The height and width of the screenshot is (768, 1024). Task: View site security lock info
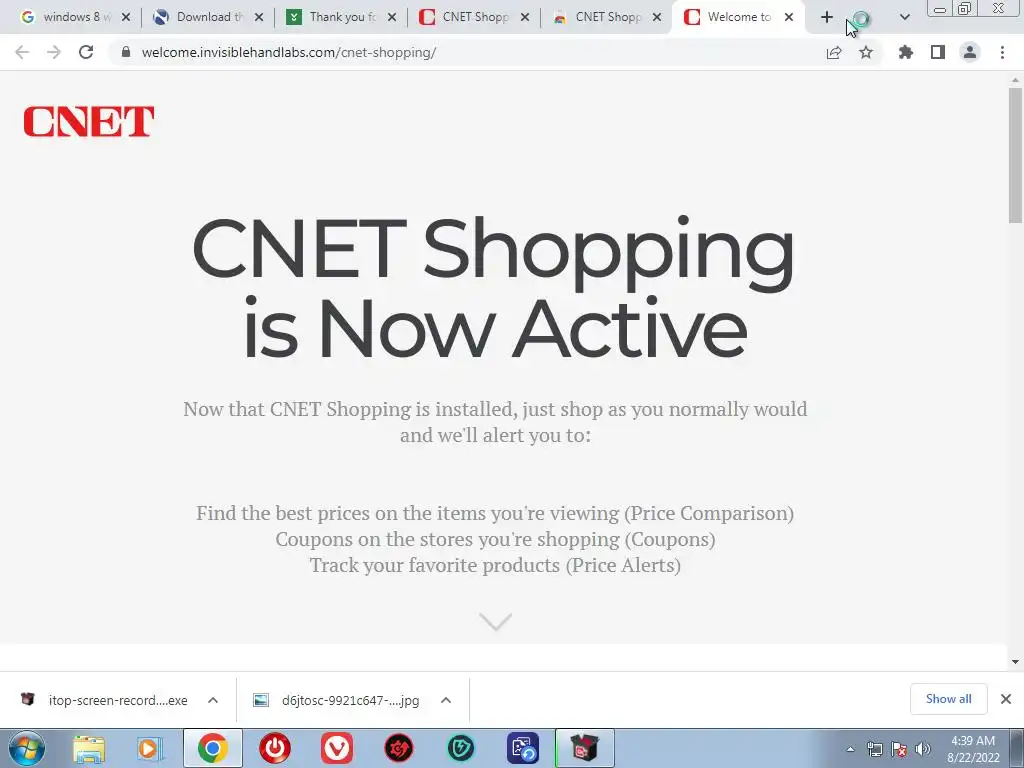pyautogui.click(x=126, y=52)
